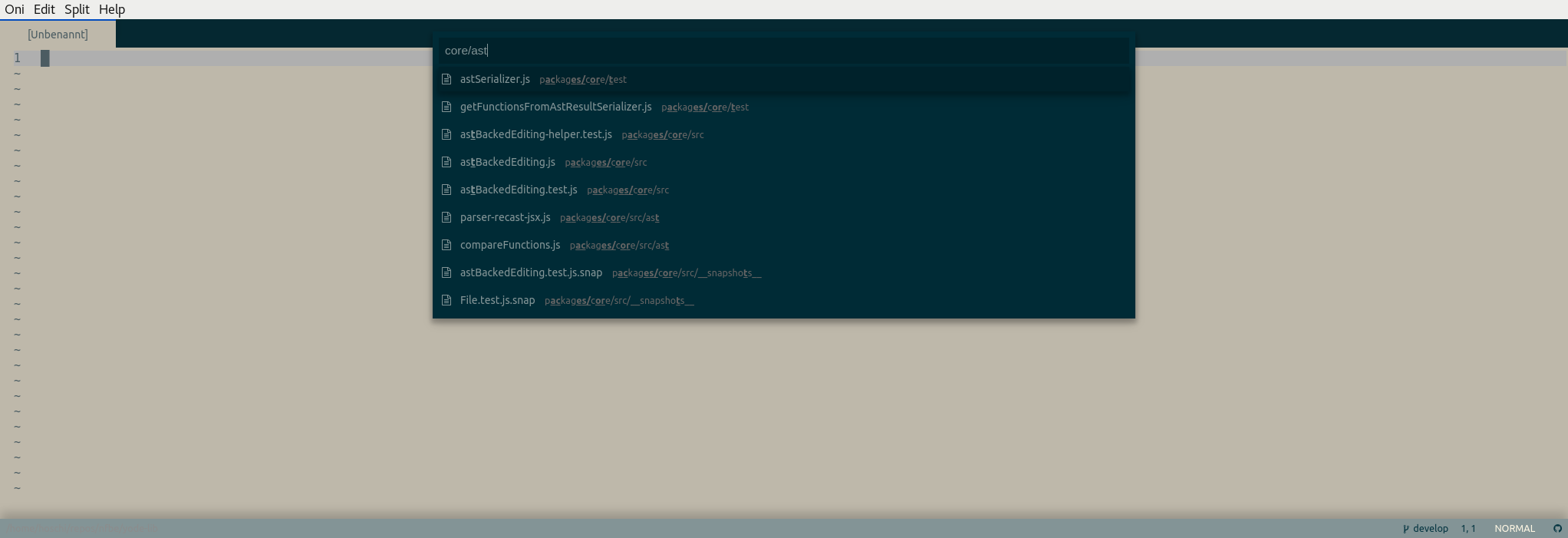Image resolution: width=1568 pixels, height=538 pixels.
Task: Open astBackedEditing.js result
Action: (783, 162)
